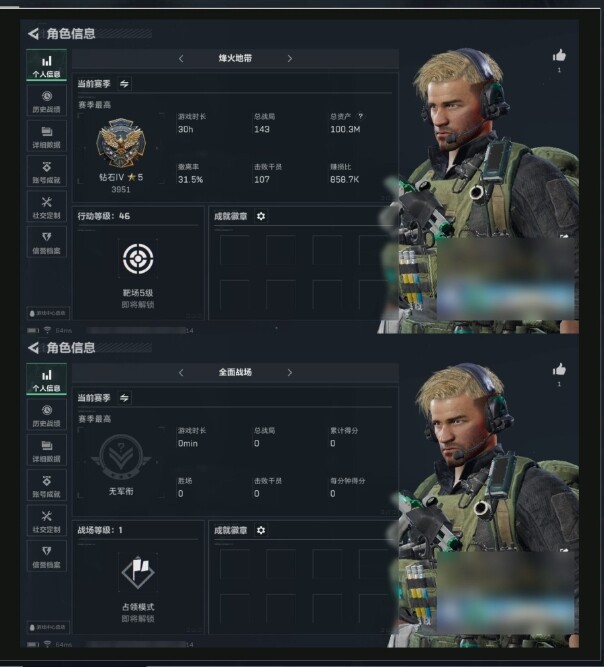Open 详细数据 tab in upper sidebar

pyautogui.click(x=46, y=137)
